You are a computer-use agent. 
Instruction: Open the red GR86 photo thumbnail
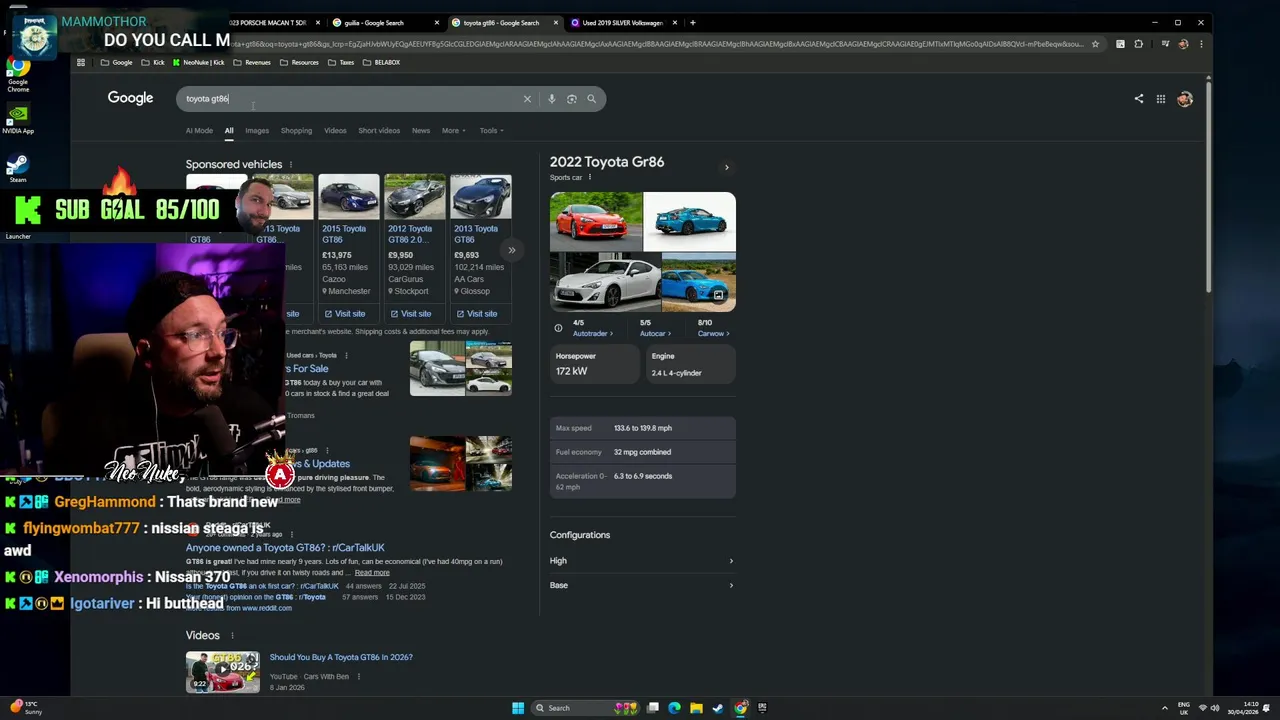pos(596,221)
